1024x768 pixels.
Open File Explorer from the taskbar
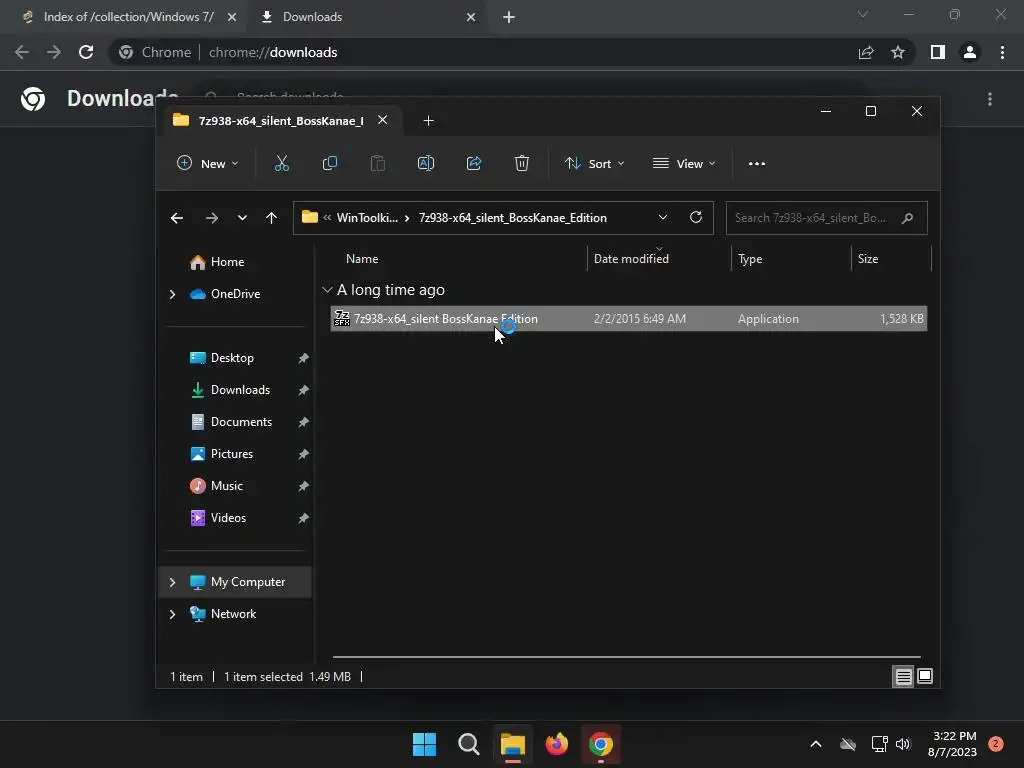click(513, 744)
